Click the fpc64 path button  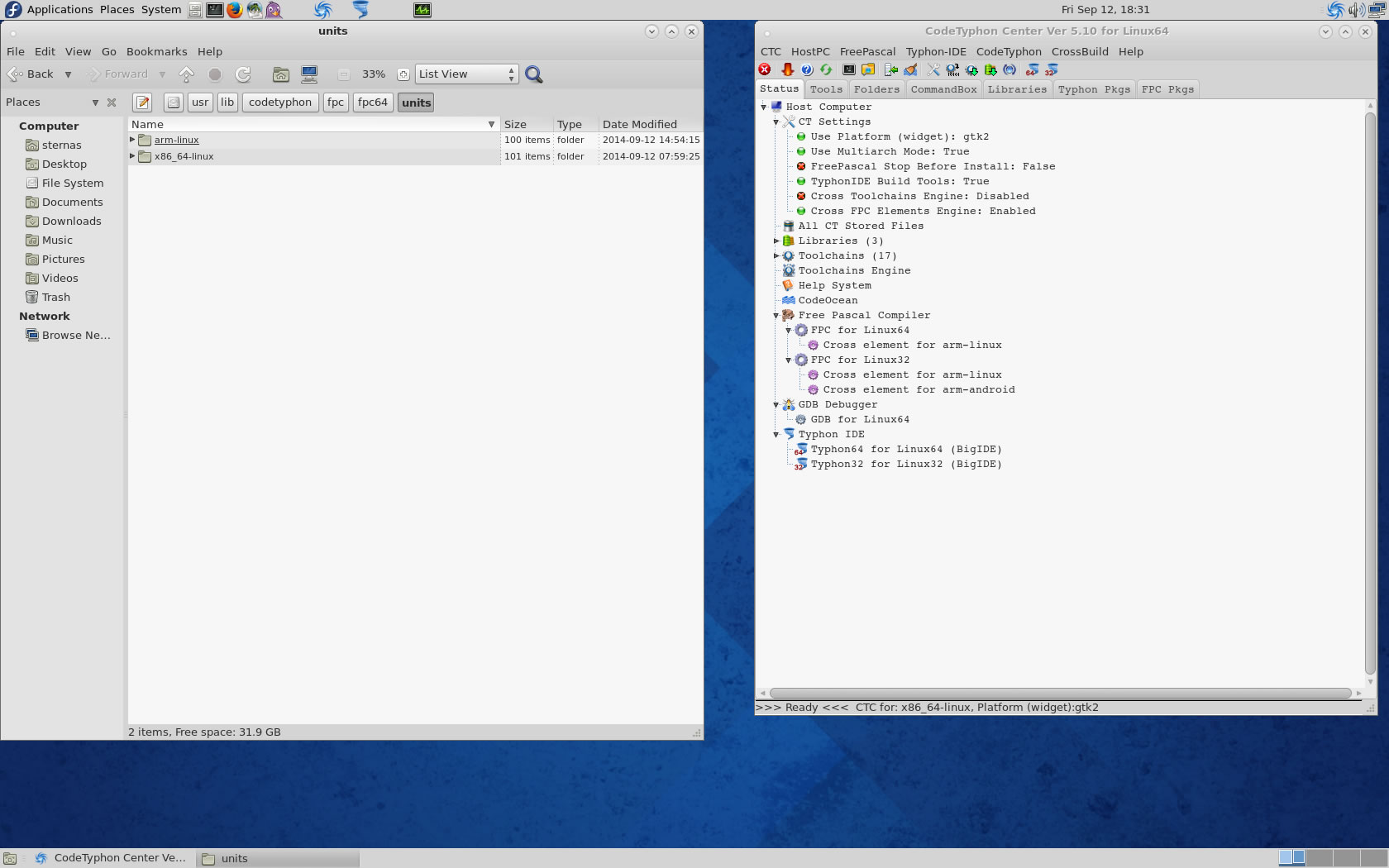click(x=372, y=103)
